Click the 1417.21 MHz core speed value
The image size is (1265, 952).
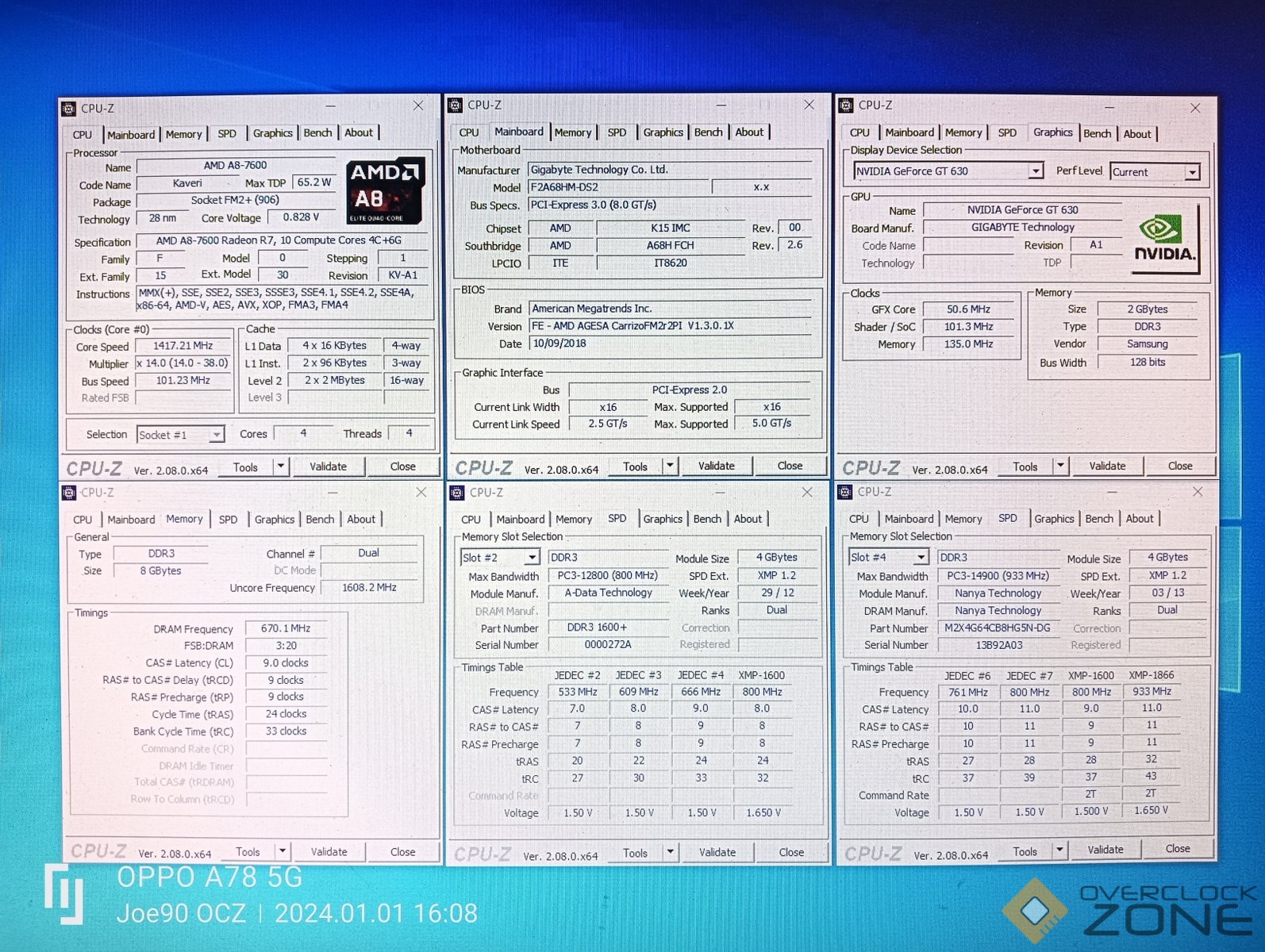[183, 346]
